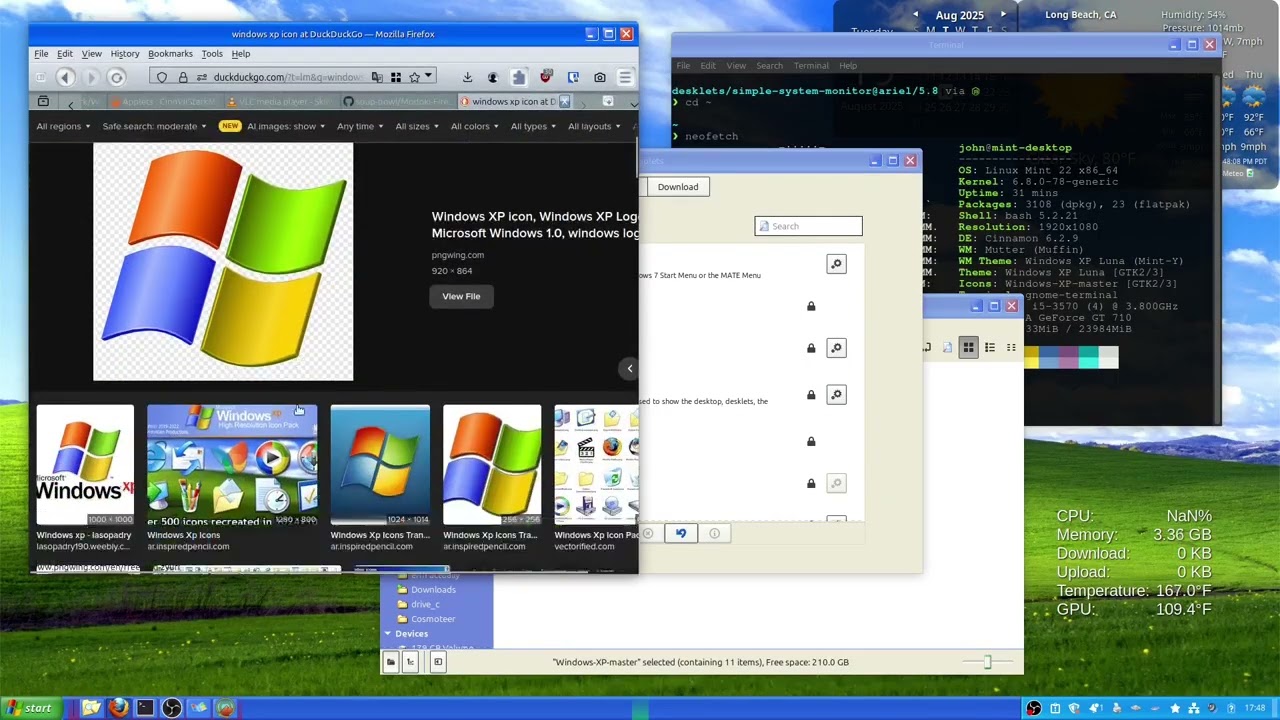
Task: Click the Search field in Applets window
Action: 808,226
